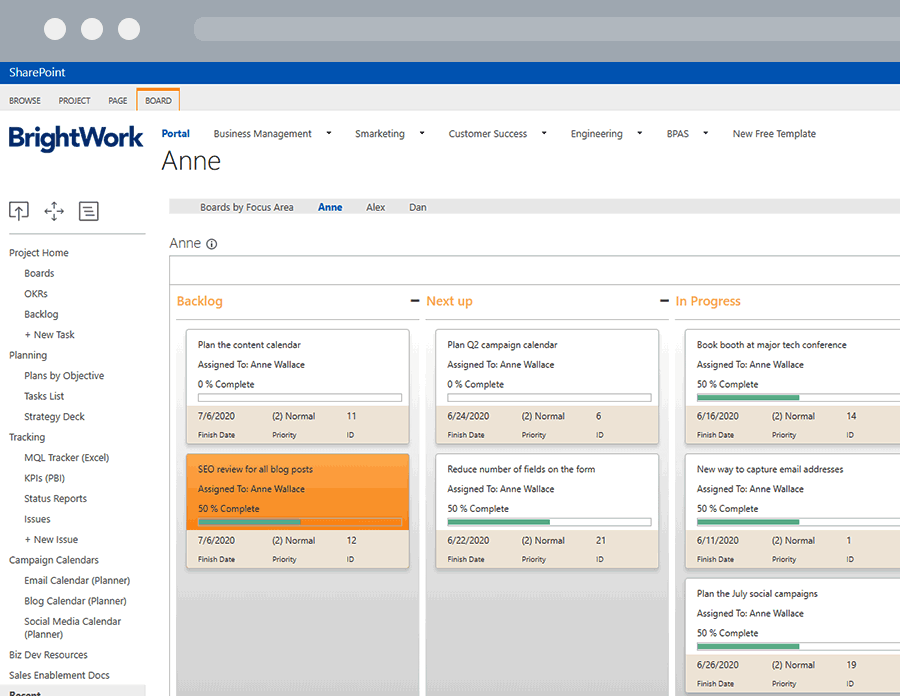The image size is (900, 696).
Task: Click the page layout list icon
Action: tap(88, 211)
